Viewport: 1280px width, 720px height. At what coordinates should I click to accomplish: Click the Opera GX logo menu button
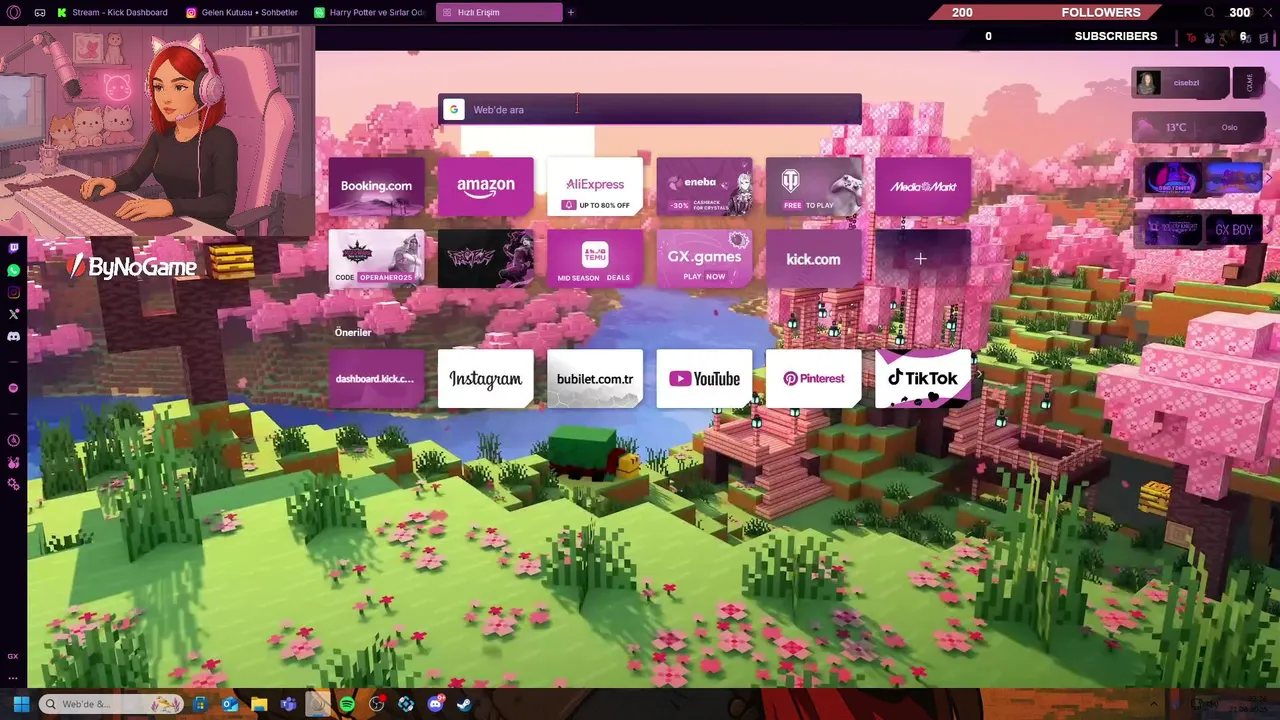(x=13, y=12)
